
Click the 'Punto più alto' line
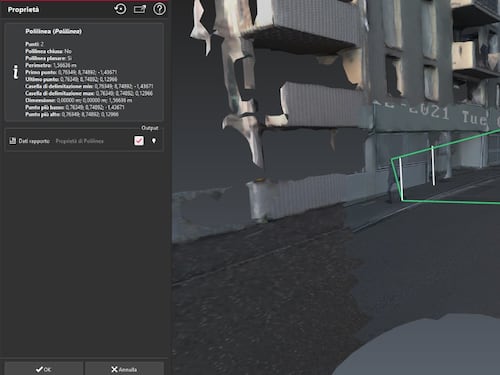tap(72, 114)
